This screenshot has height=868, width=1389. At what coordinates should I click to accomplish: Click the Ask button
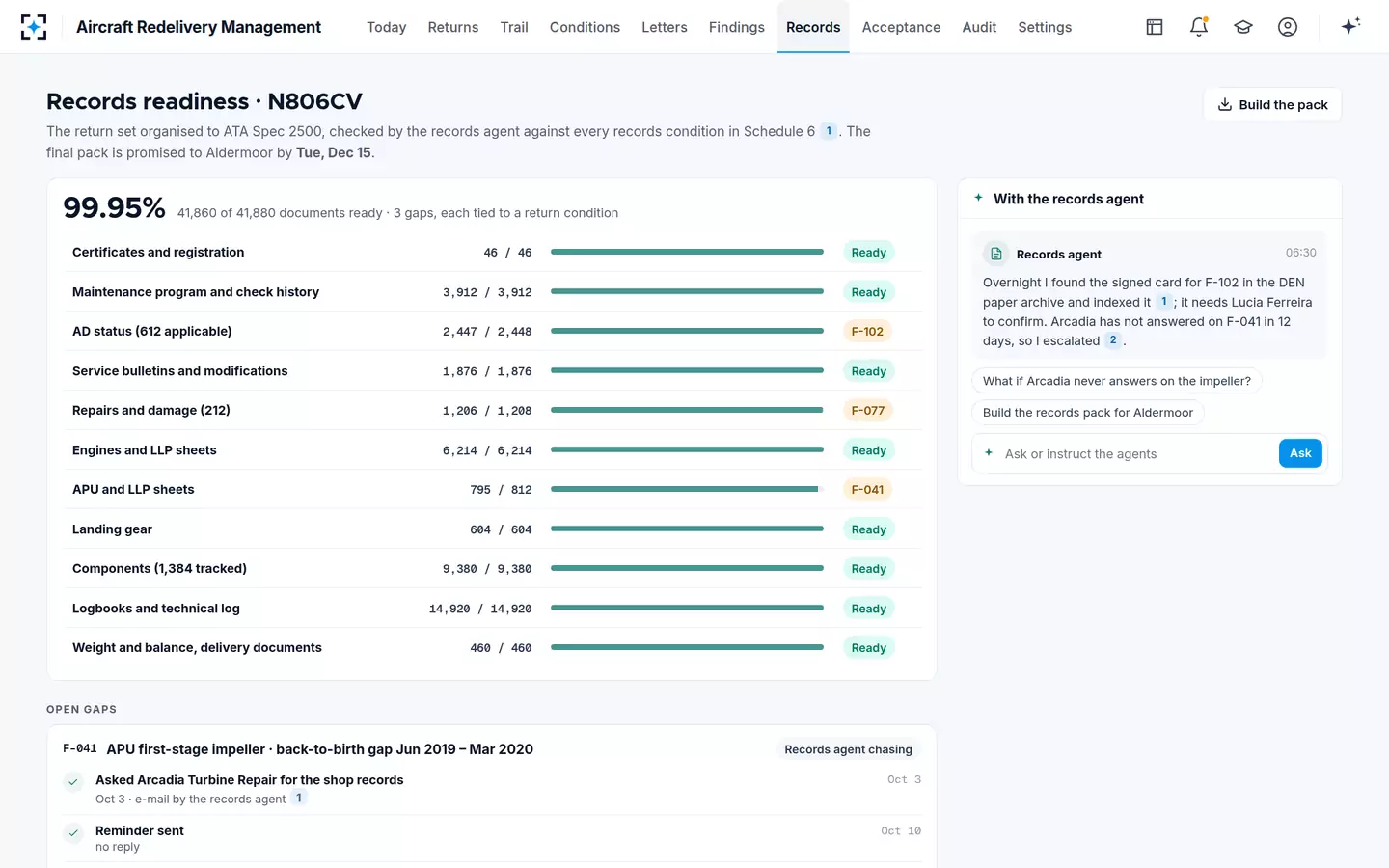[1300, 453]
